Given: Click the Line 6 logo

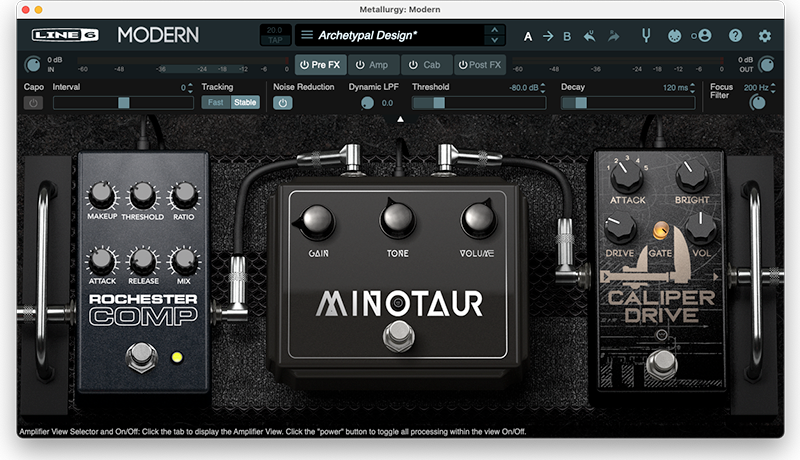Looking at the screenshot, I should (65, 35).
